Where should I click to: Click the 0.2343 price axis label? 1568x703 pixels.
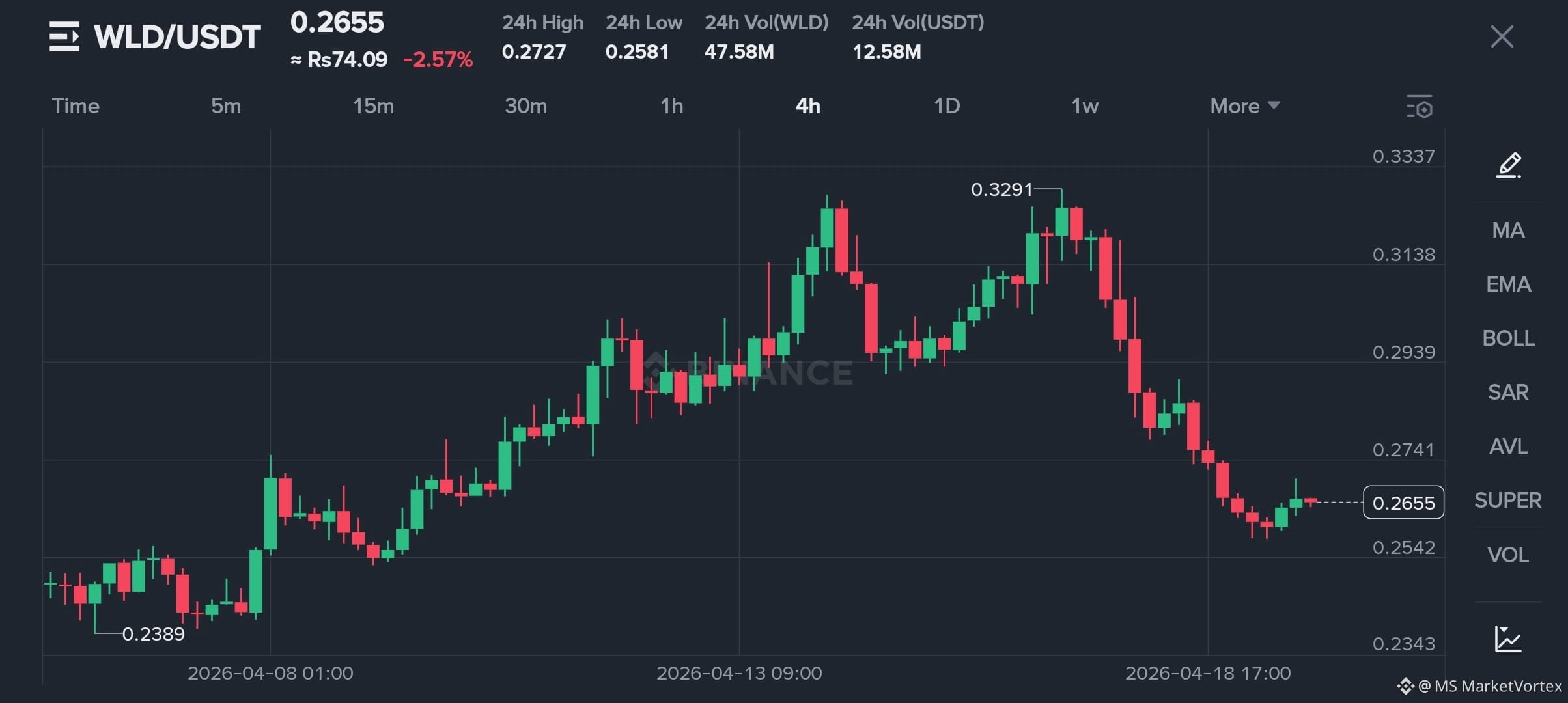(1403, 644)
